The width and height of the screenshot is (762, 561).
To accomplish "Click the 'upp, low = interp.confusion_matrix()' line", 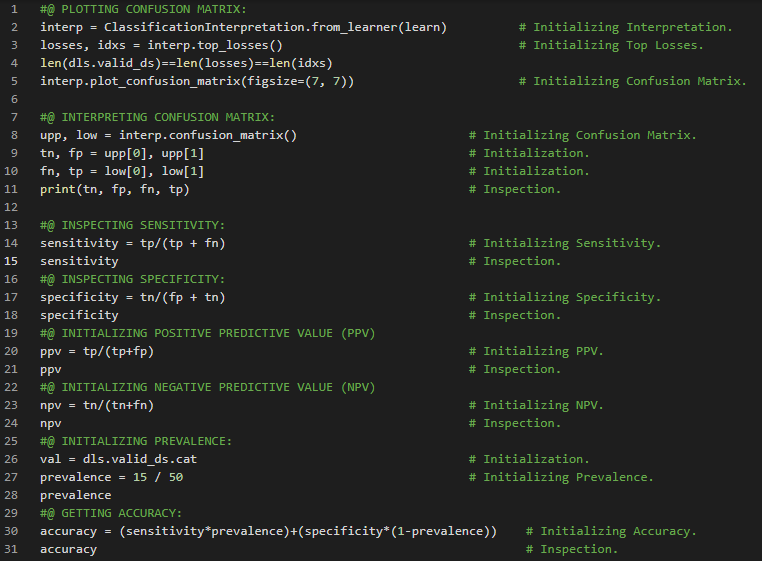I will tap(168, 135).
